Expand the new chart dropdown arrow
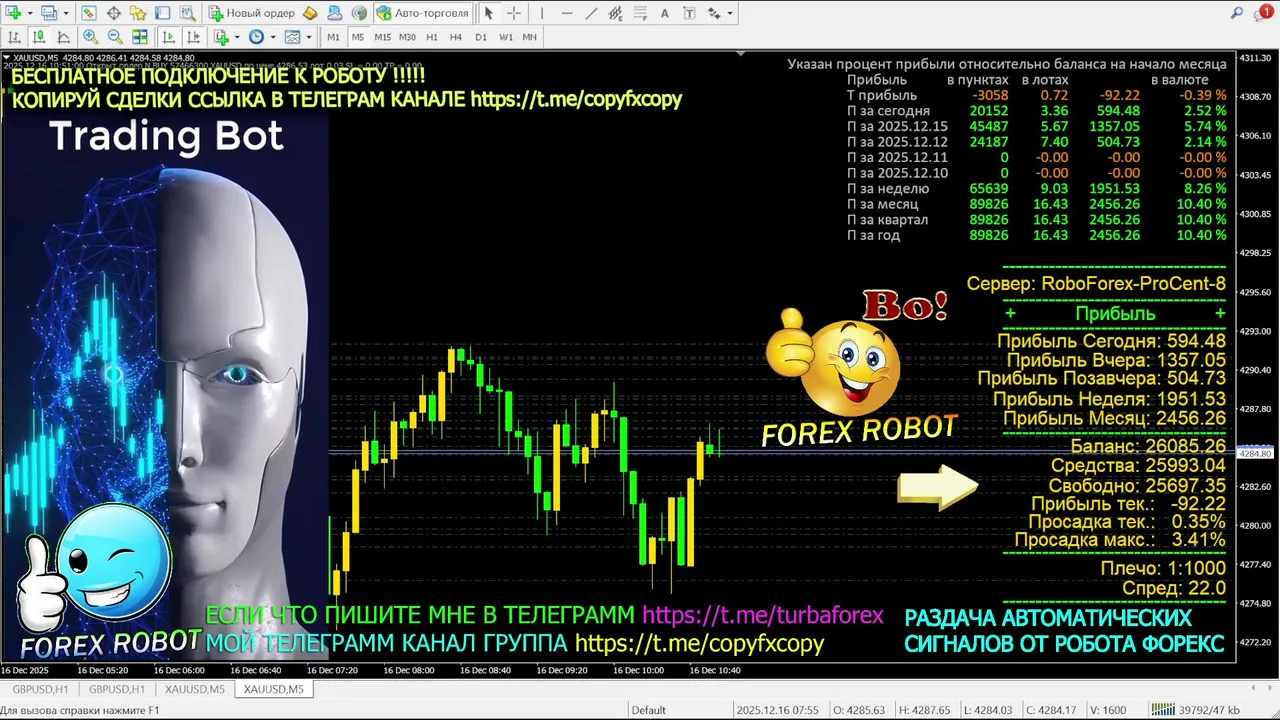Image resolution: width=1280 pixels, height=720 pixels. pyautogui.click(x=30, y=13)
